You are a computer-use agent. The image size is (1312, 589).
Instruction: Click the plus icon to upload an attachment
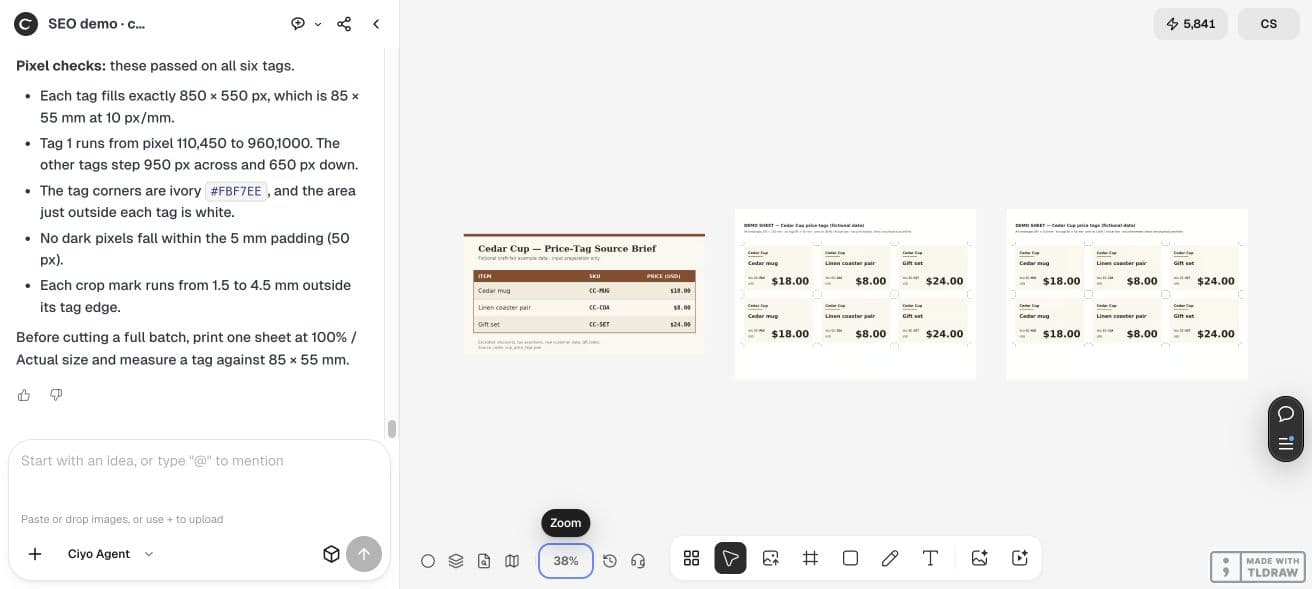[35, 554]
